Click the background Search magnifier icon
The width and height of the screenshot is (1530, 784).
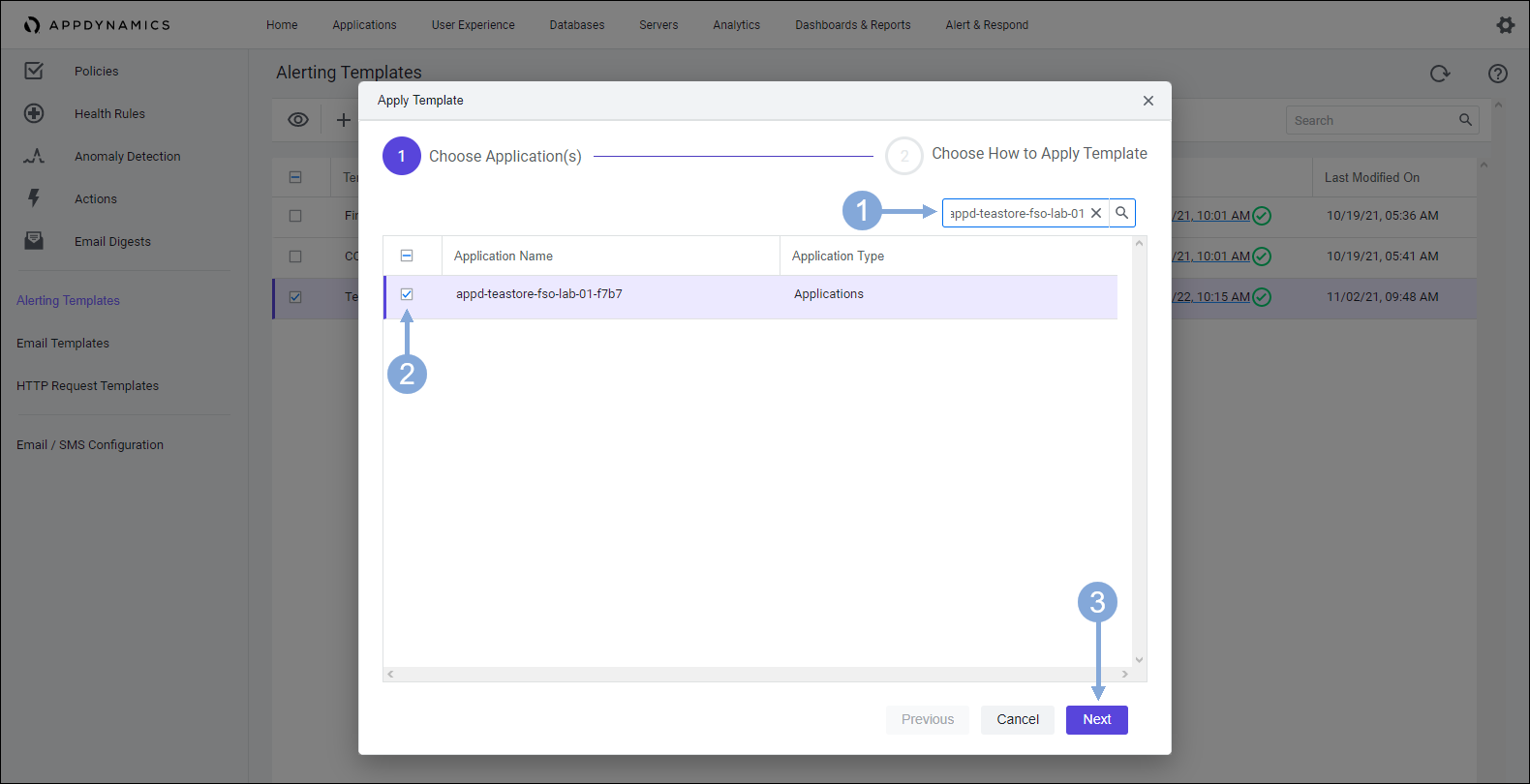coord(1465,120)
